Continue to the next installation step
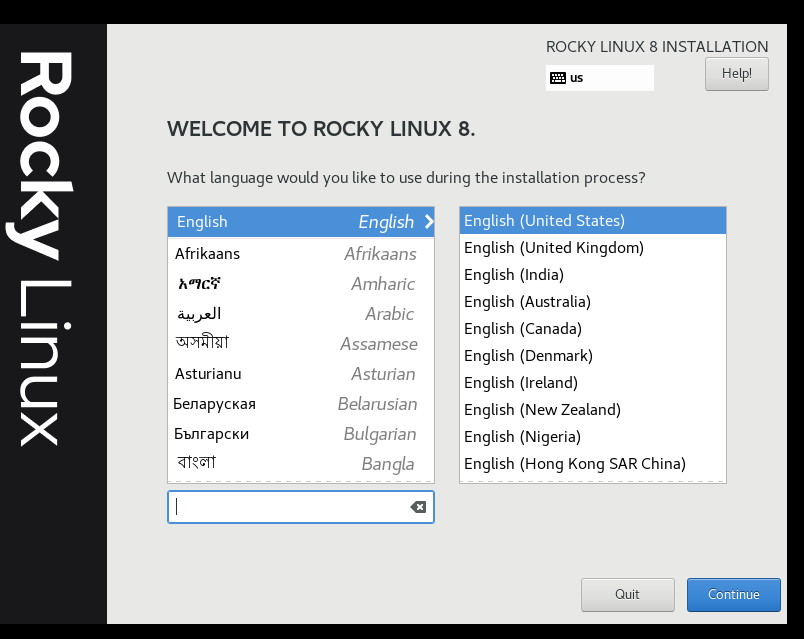The image size is (804, 639). click(x=733, y=594)
